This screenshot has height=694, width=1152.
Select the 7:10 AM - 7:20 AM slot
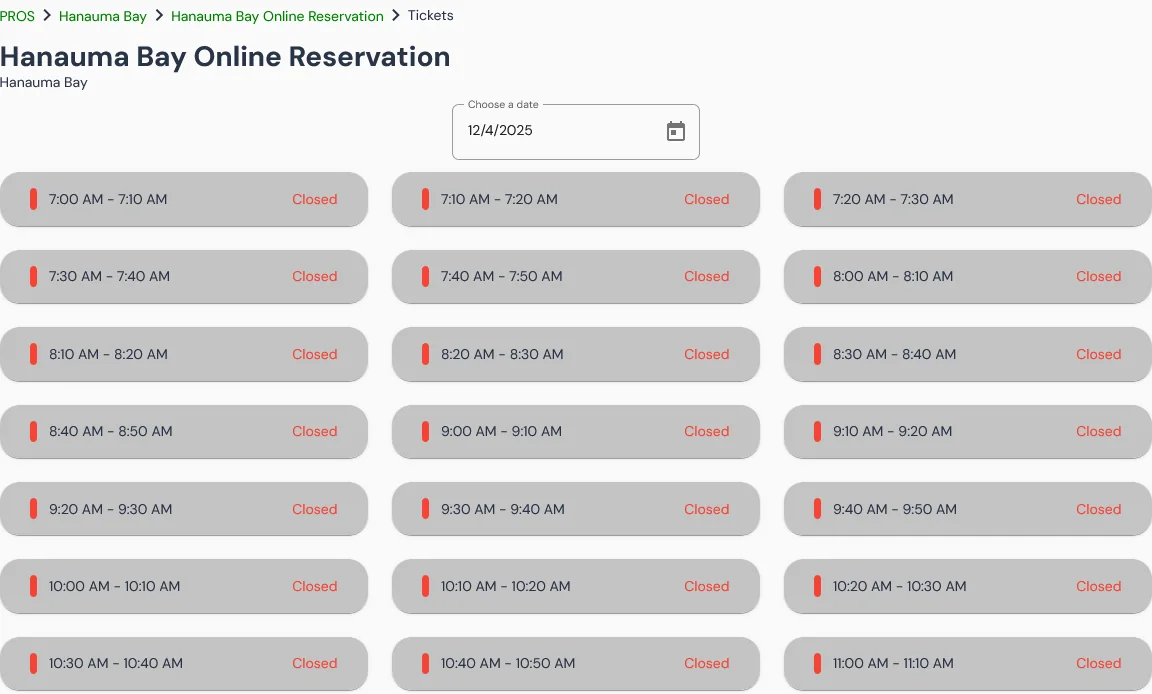(575, 199)
